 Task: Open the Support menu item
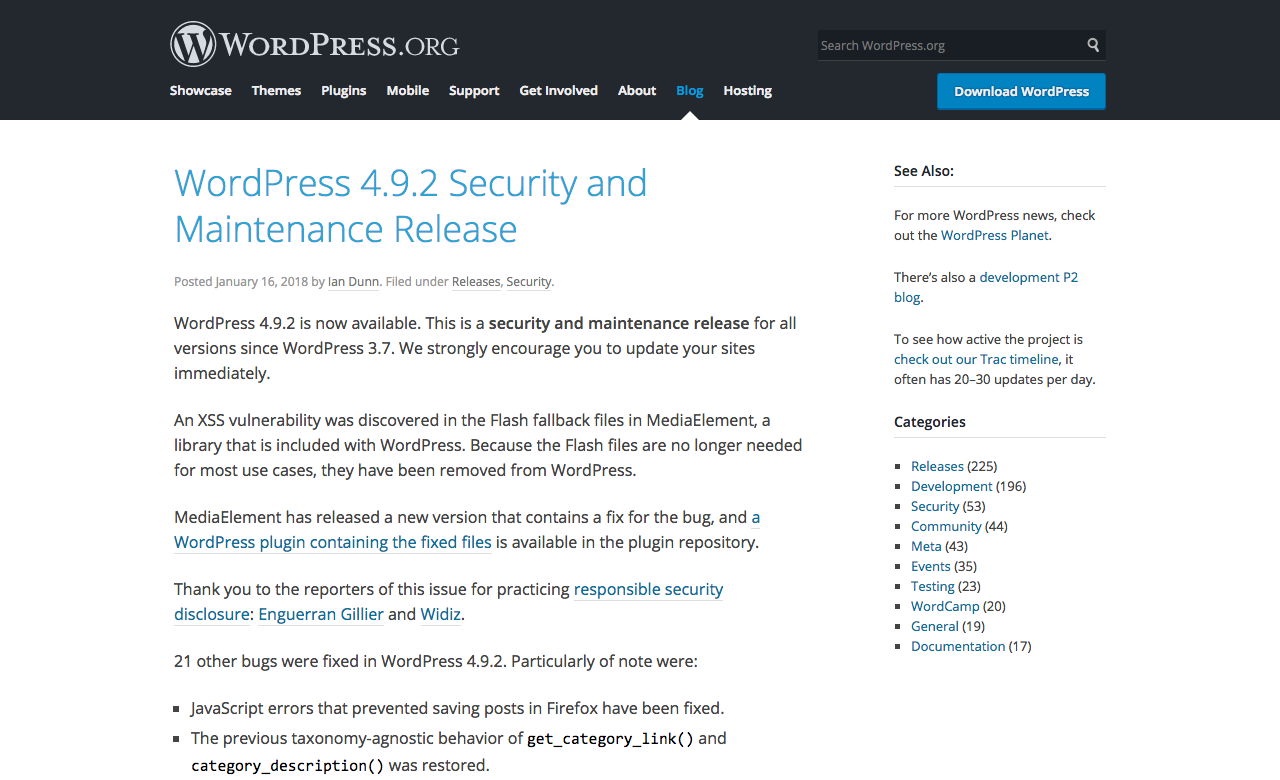click(x=474, y=90)
